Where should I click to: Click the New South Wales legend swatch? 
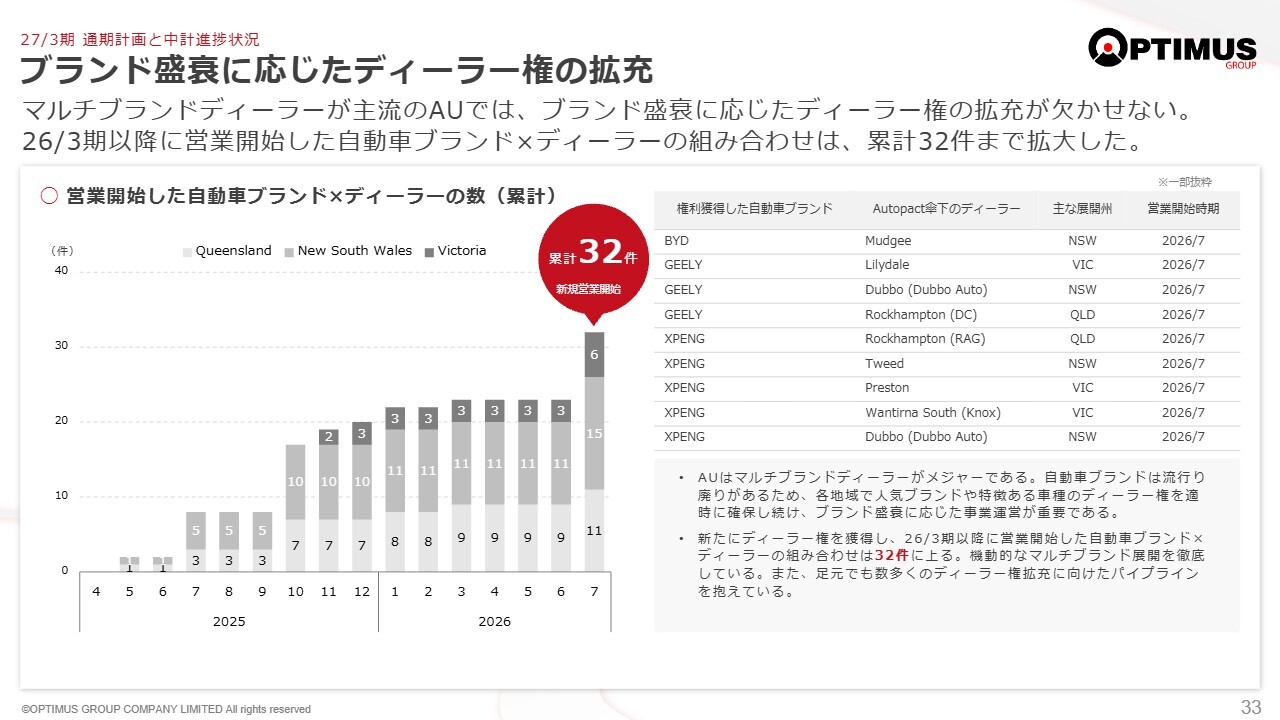coord(289,252)
